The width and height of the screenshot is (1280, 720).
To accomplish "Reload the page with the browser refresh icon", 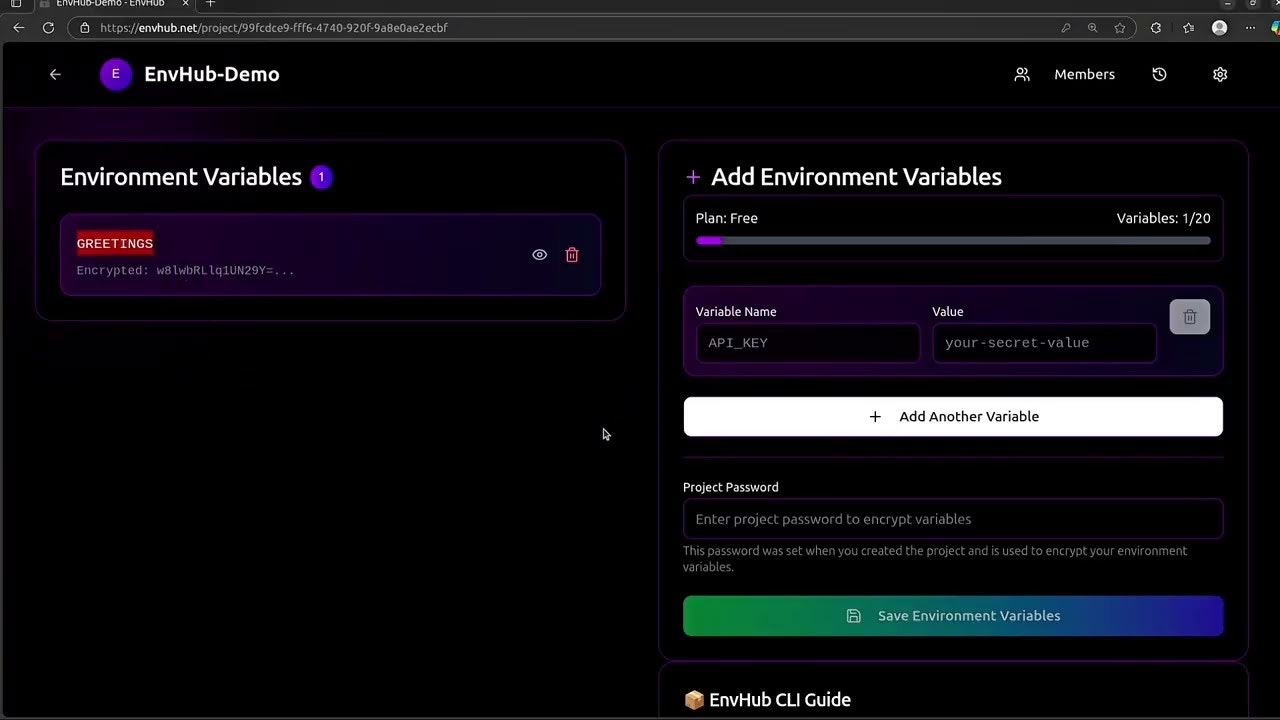I will pyautogui.click(x=48, y=27).
